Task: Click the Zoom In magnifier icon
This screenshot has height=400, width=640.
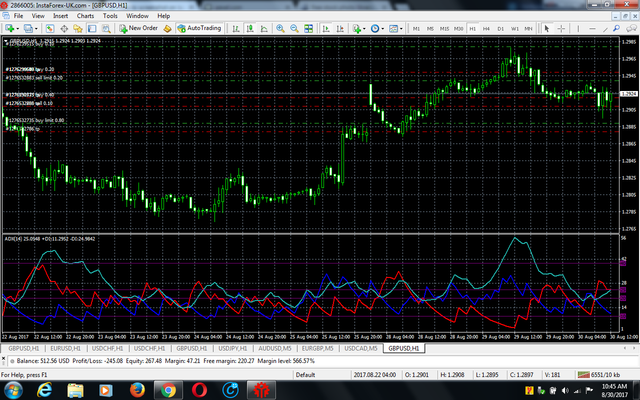Action: click(280, 29)
